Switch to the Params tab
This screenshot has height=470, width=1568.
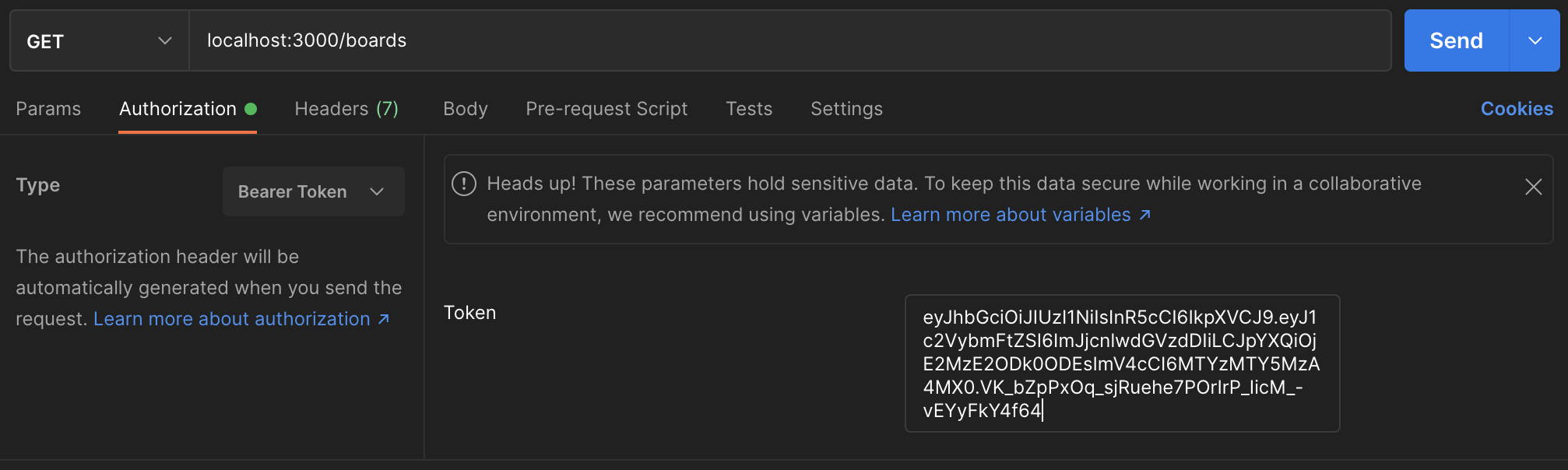coord(48,109)
